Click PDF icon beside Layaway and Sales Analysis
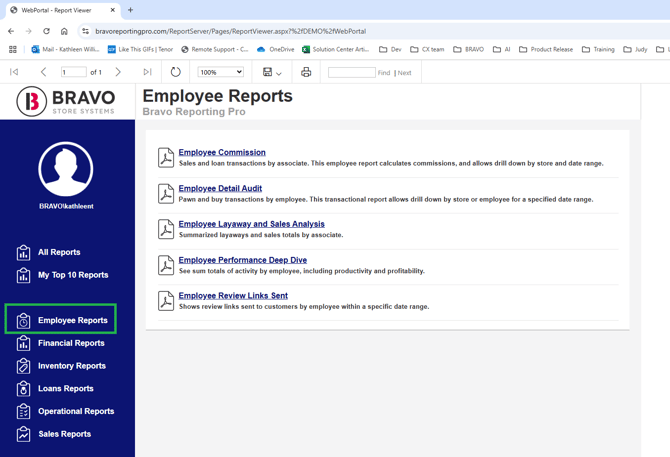 pyautogui.click(x=166, y=229)
